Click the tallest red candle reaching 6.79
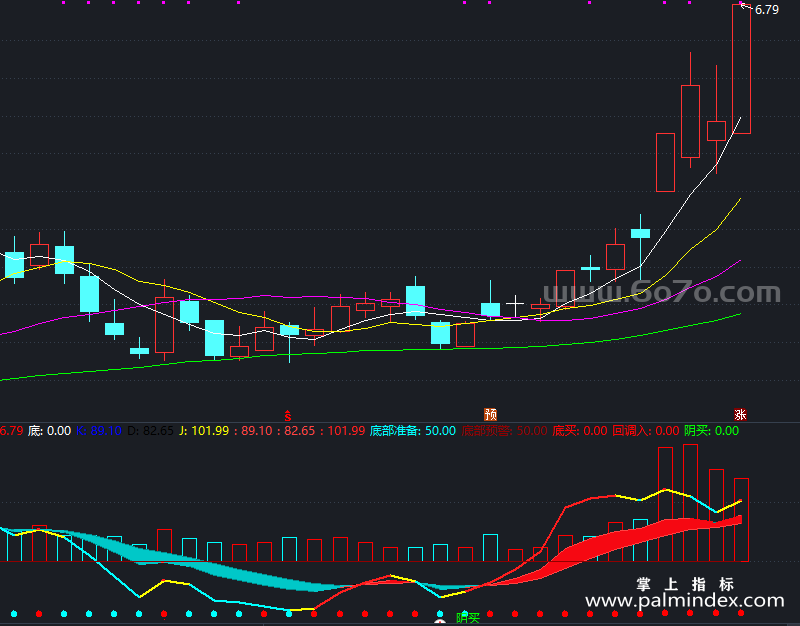The image size is (800, 626). click(741, 69)
